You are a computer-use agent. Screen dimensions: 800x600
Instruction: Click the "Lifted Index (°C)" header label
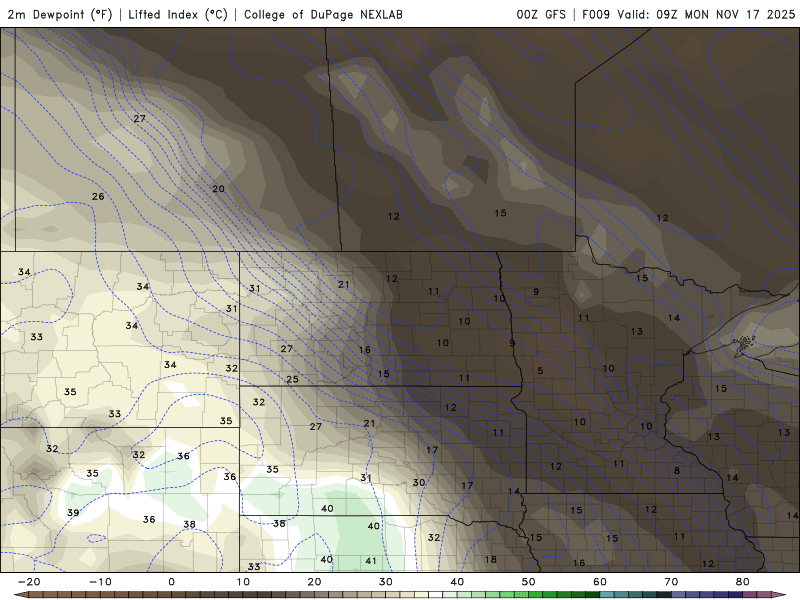pyautogui.click(x=178, y=14)
